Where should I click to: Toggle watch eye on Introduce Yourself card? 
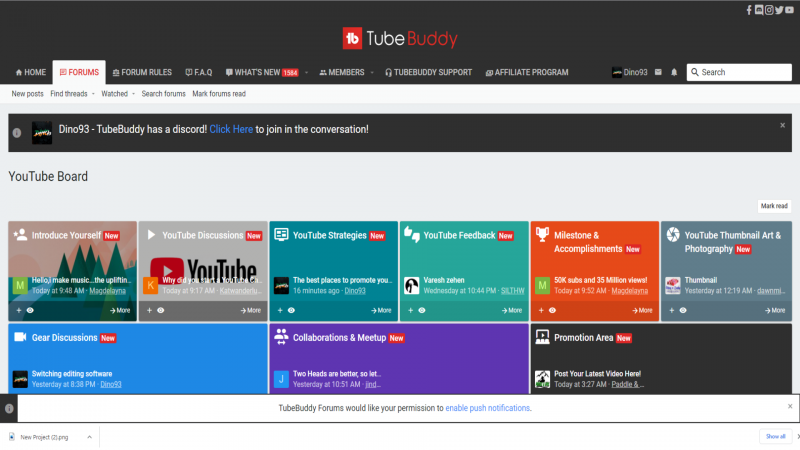pos(30,311)
